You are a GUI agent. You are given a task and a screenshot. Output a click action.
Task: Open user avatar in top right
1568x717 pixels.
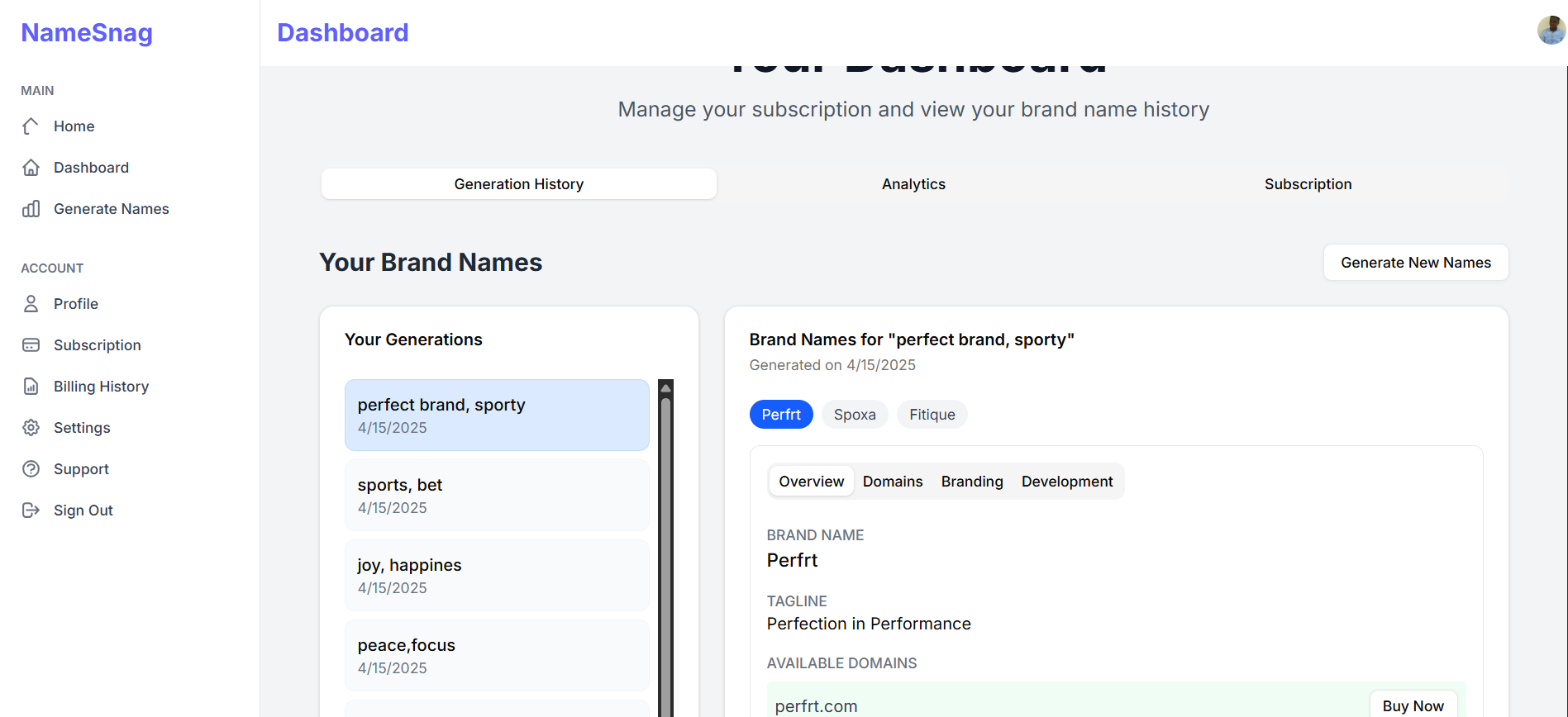1551,31
